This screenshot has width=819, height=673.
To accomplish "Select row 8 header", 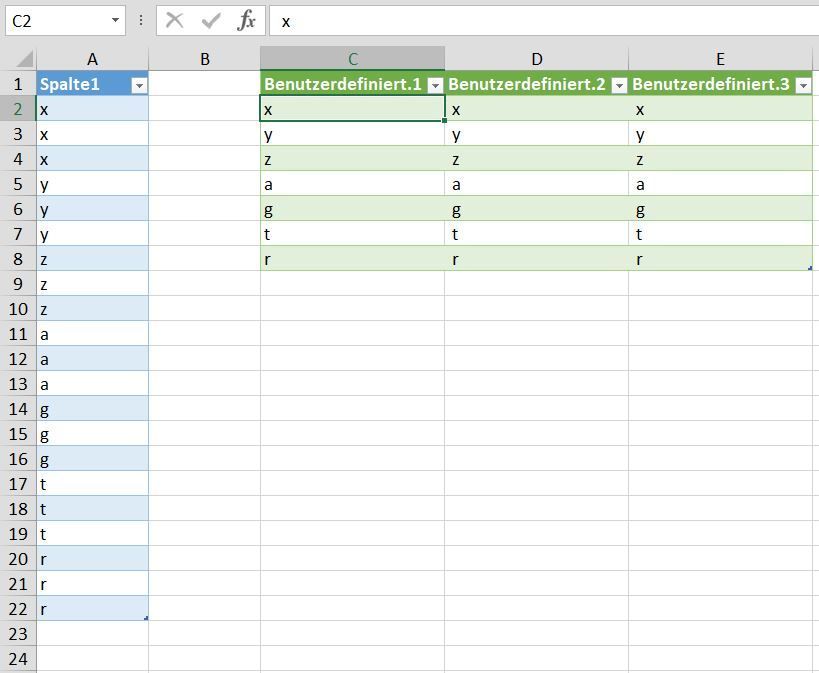I will [18, 259].
